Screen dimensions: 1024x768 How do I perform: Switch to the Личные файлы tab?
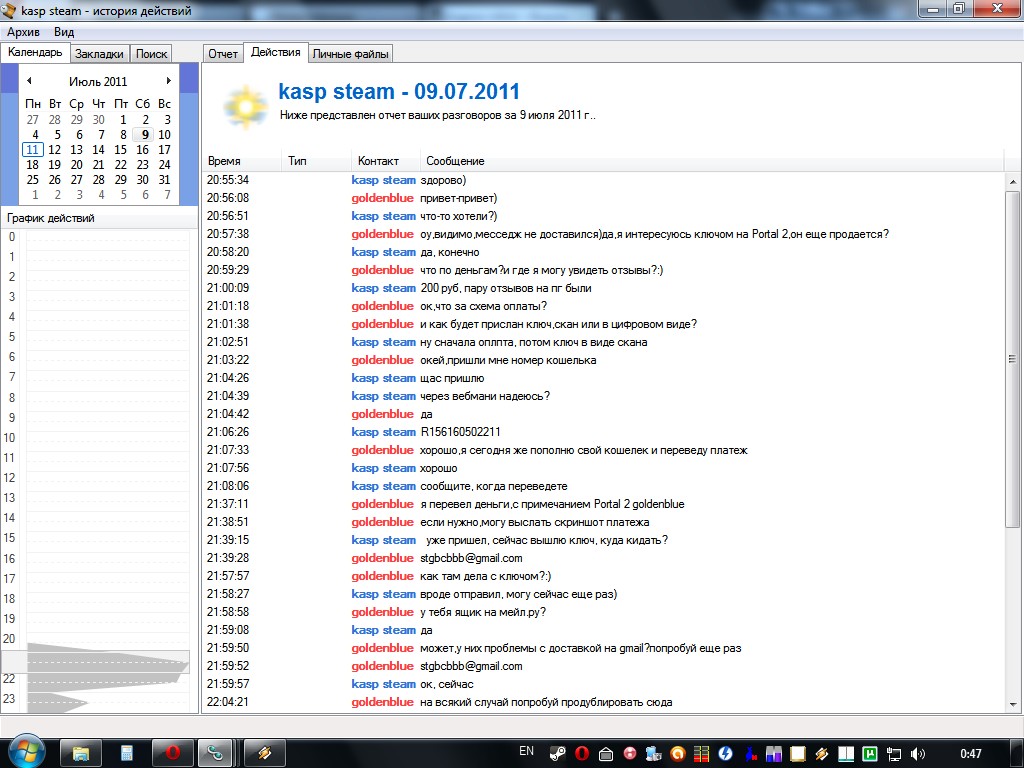click(x=350, y=54)
